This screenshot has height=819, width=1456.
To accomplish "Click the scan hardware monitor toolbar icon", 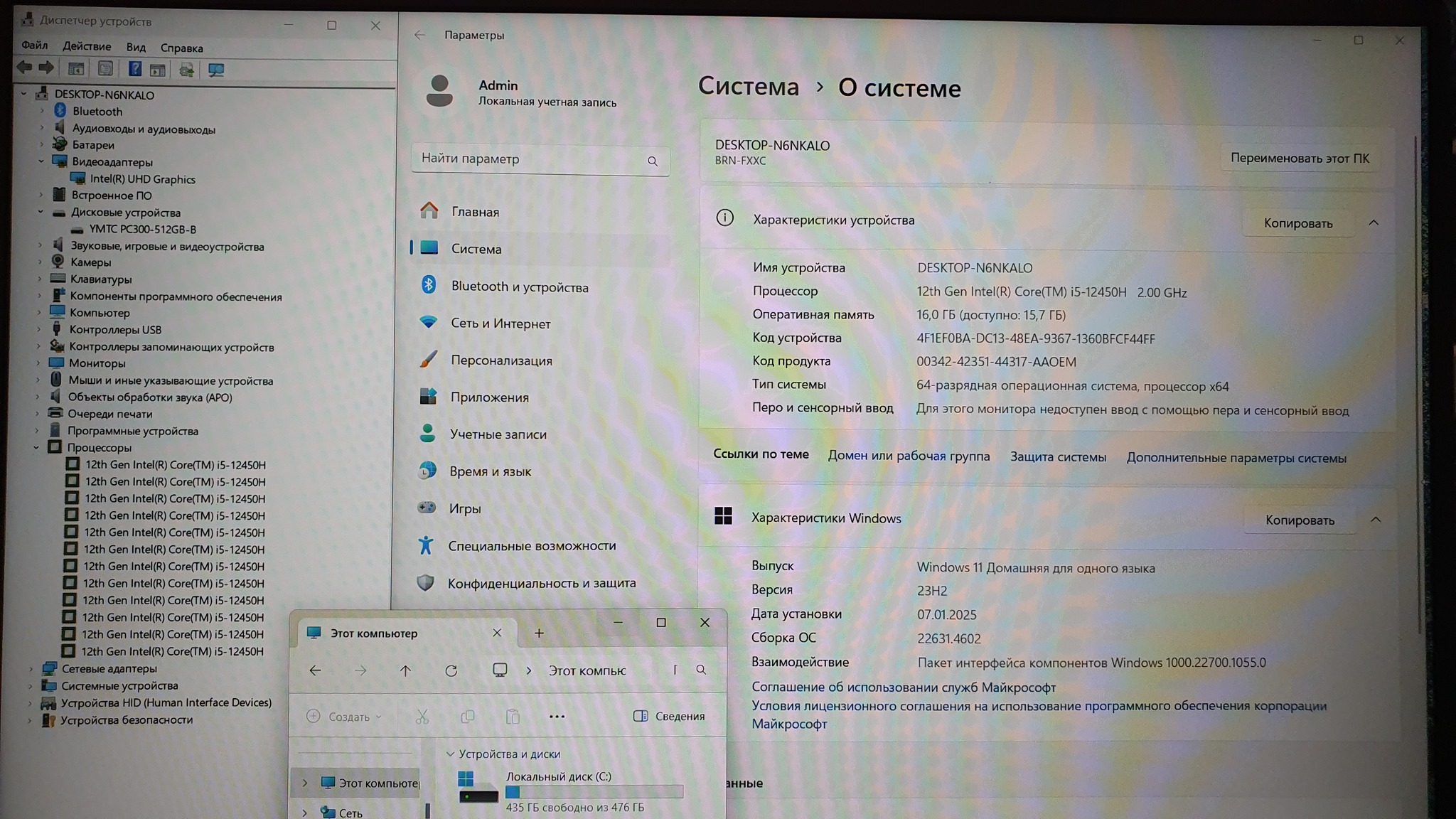I will click(216, 70).
